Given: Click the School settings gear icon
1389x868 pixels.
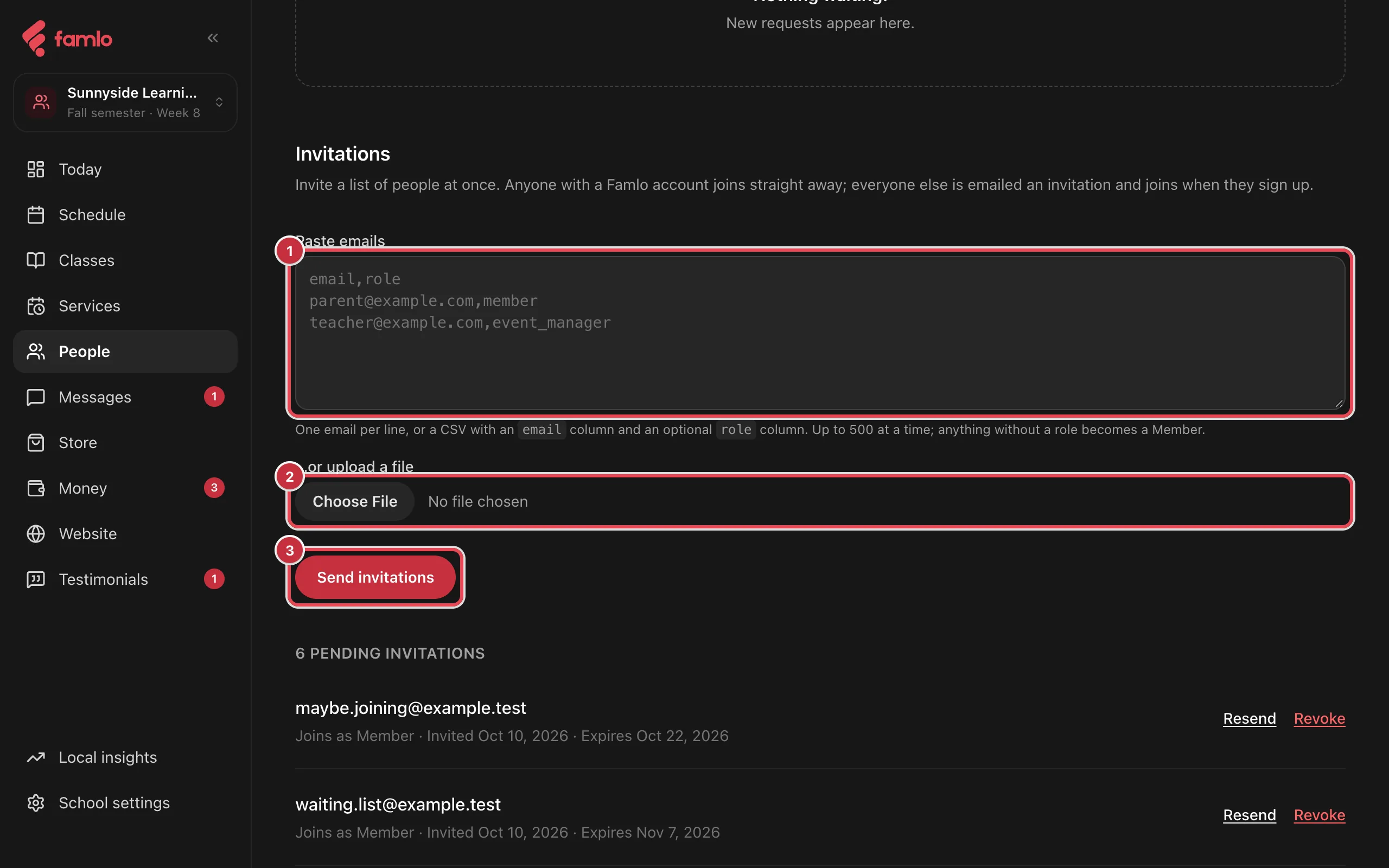Looking at the screenshot, I should (x=36, y=802).
